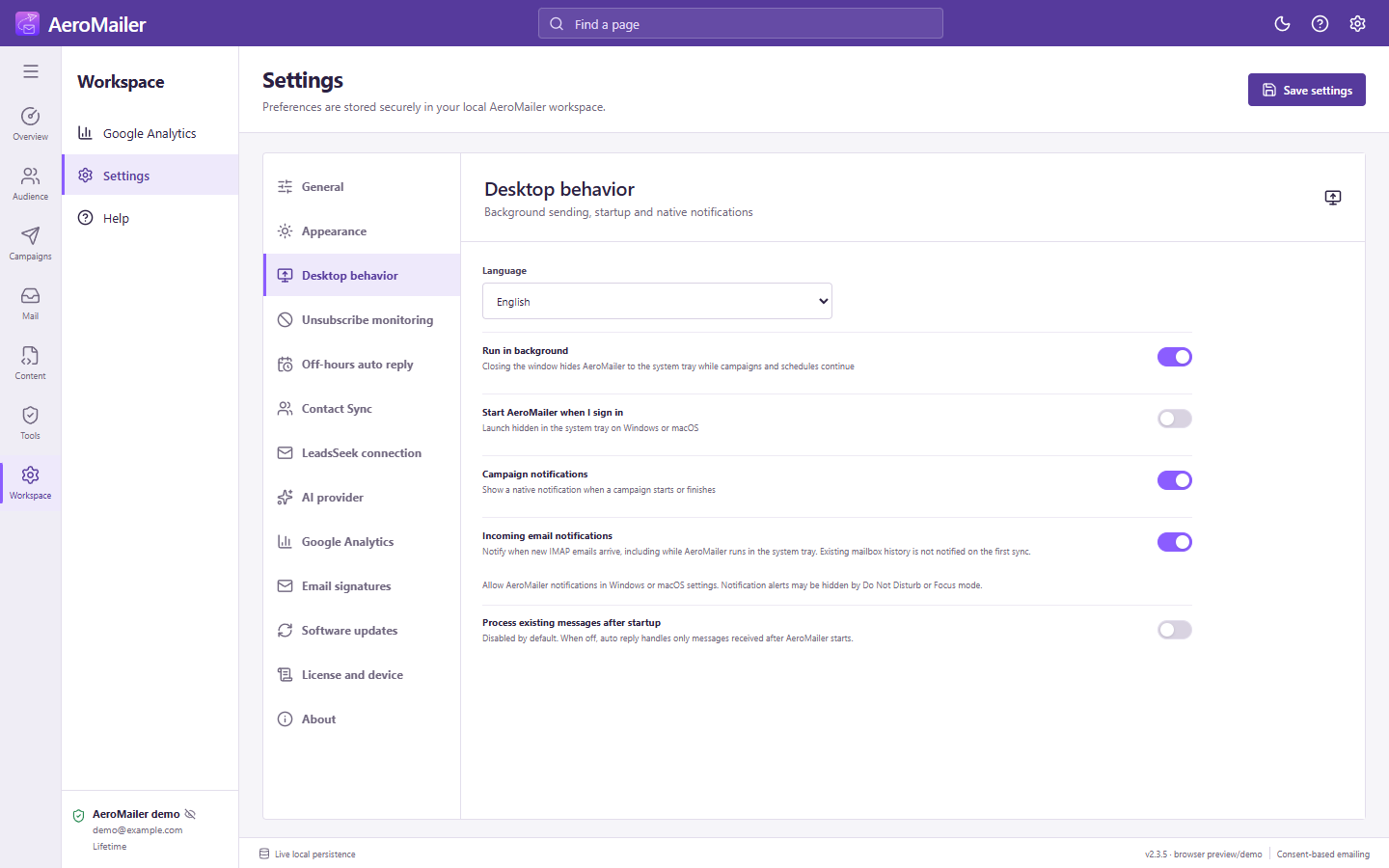Turn off Campaign notifications toggle
Viewport: 1389px width, 868px height.
click(1175, 480)
